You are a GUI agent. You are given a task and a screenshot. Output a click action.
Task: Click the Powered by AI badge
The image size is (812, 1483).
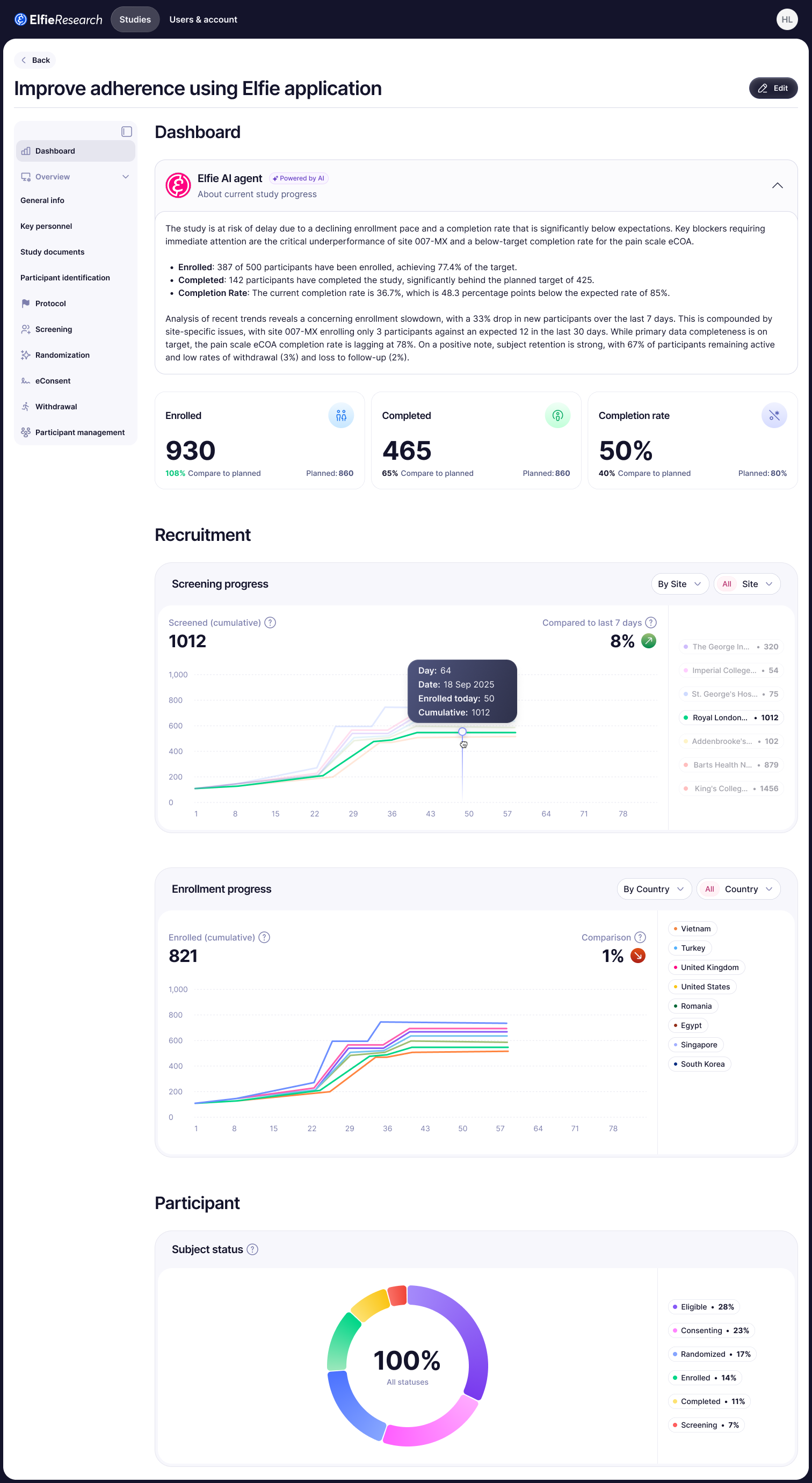point(298,178)
